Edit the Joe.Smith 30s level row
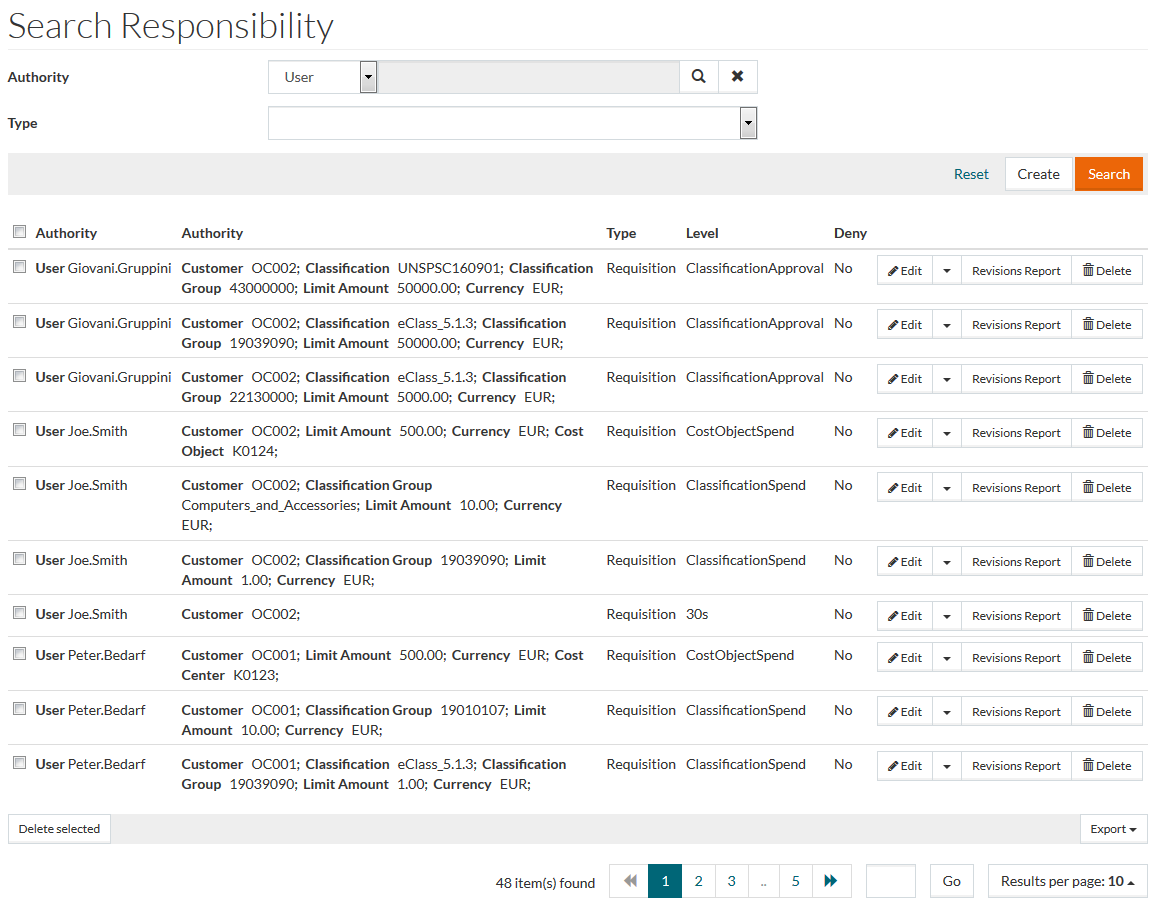This screenshot has height=903, width=1155. click(905, 616)
